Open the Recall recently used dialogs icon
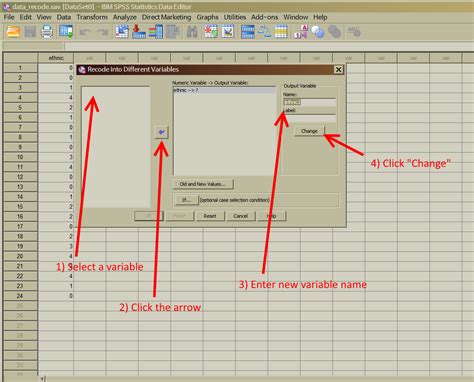Screen dimensions: 474x382 click(66, 32)
